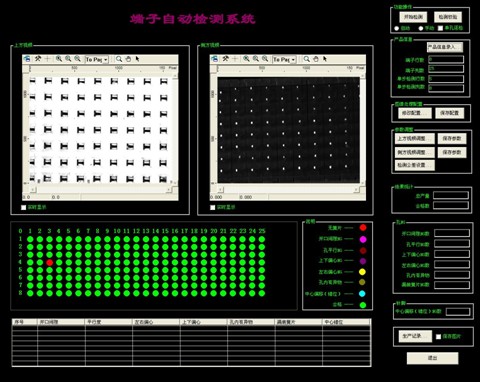480x382 pixels.
Task: Select the hand pan tool in top video toolbar
Action: pos(128,59)
